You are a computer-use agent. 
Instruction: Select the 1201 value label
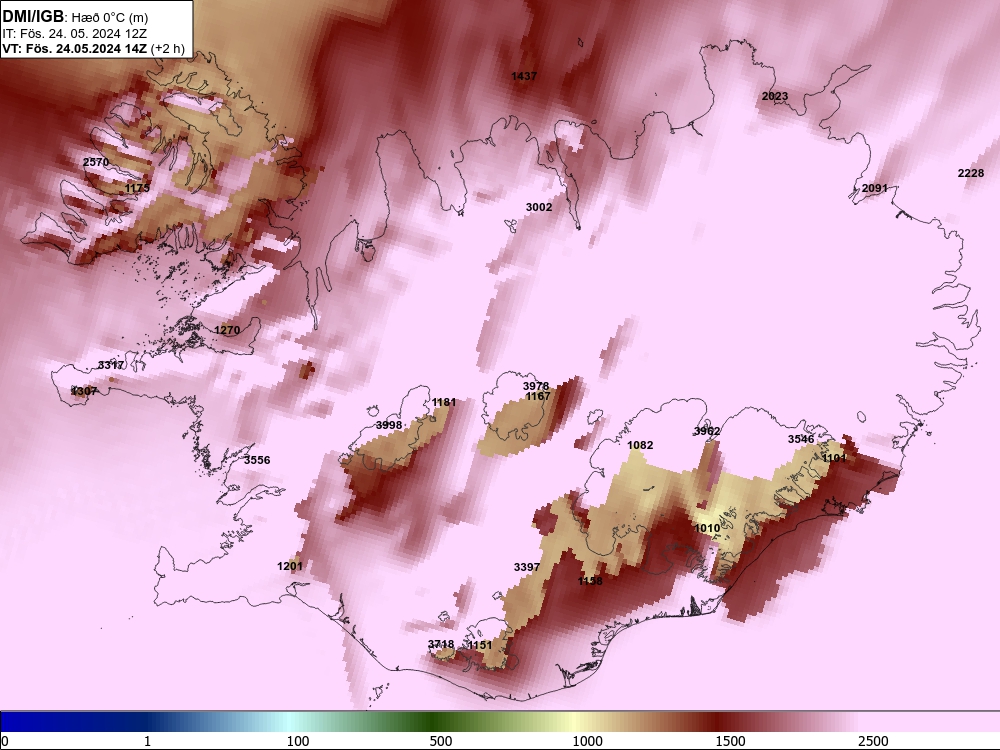[290, 566]
